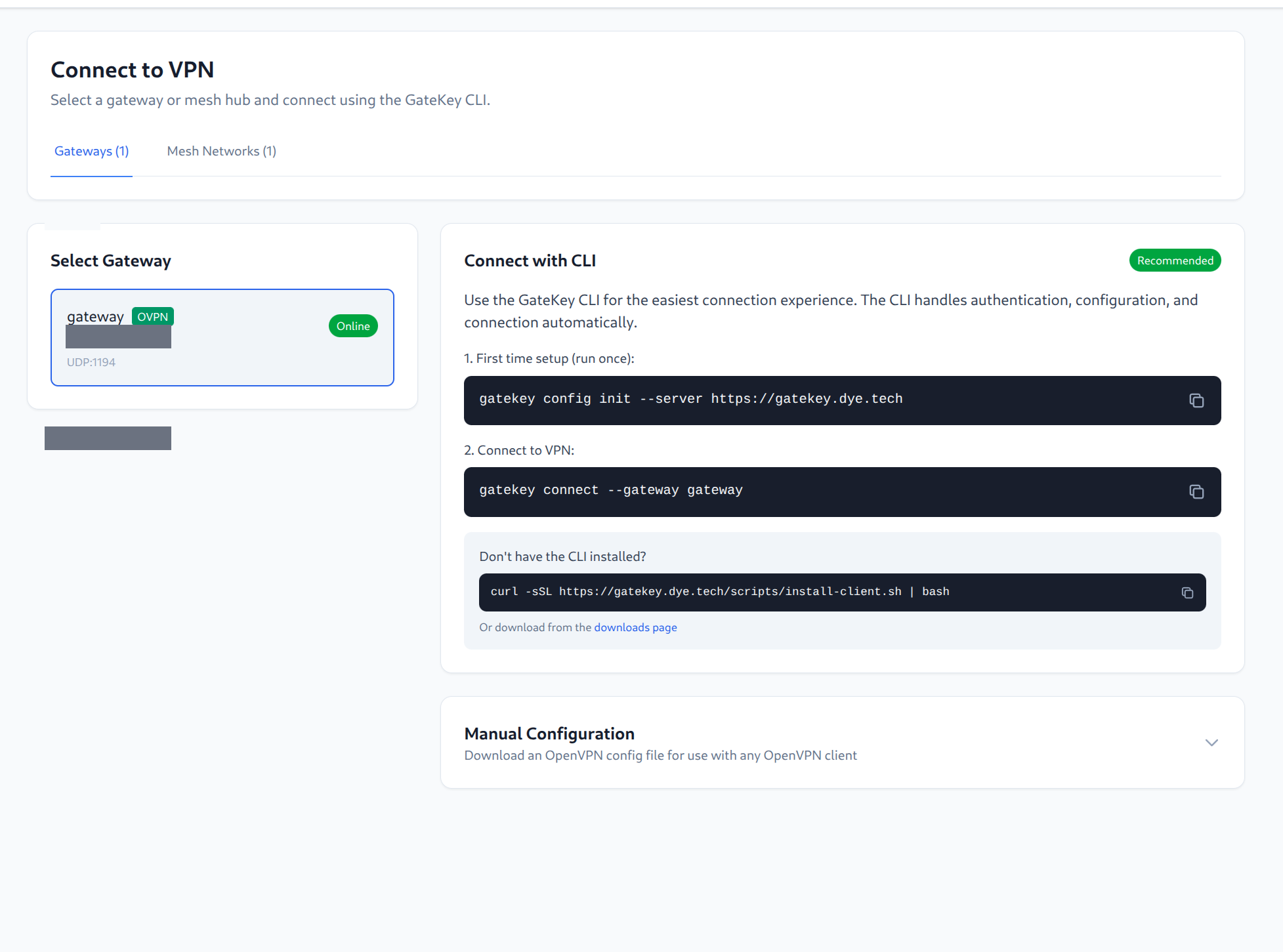
Task: Click the Recommended badge near Connect with CLI
Action: [x=1174, y=260]
